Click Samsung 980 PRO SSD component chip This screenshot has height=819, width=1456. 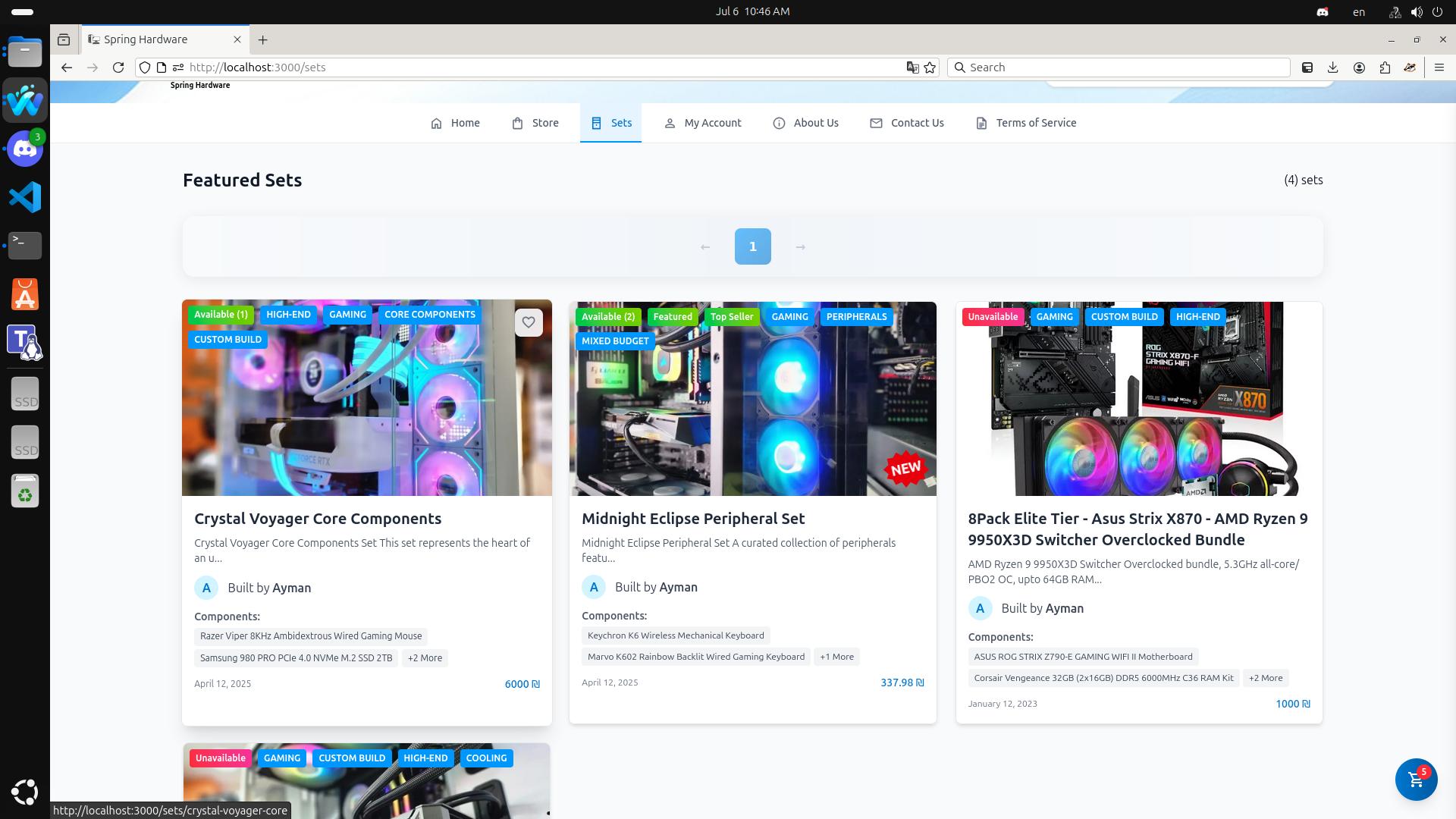[x=297, y=658]
